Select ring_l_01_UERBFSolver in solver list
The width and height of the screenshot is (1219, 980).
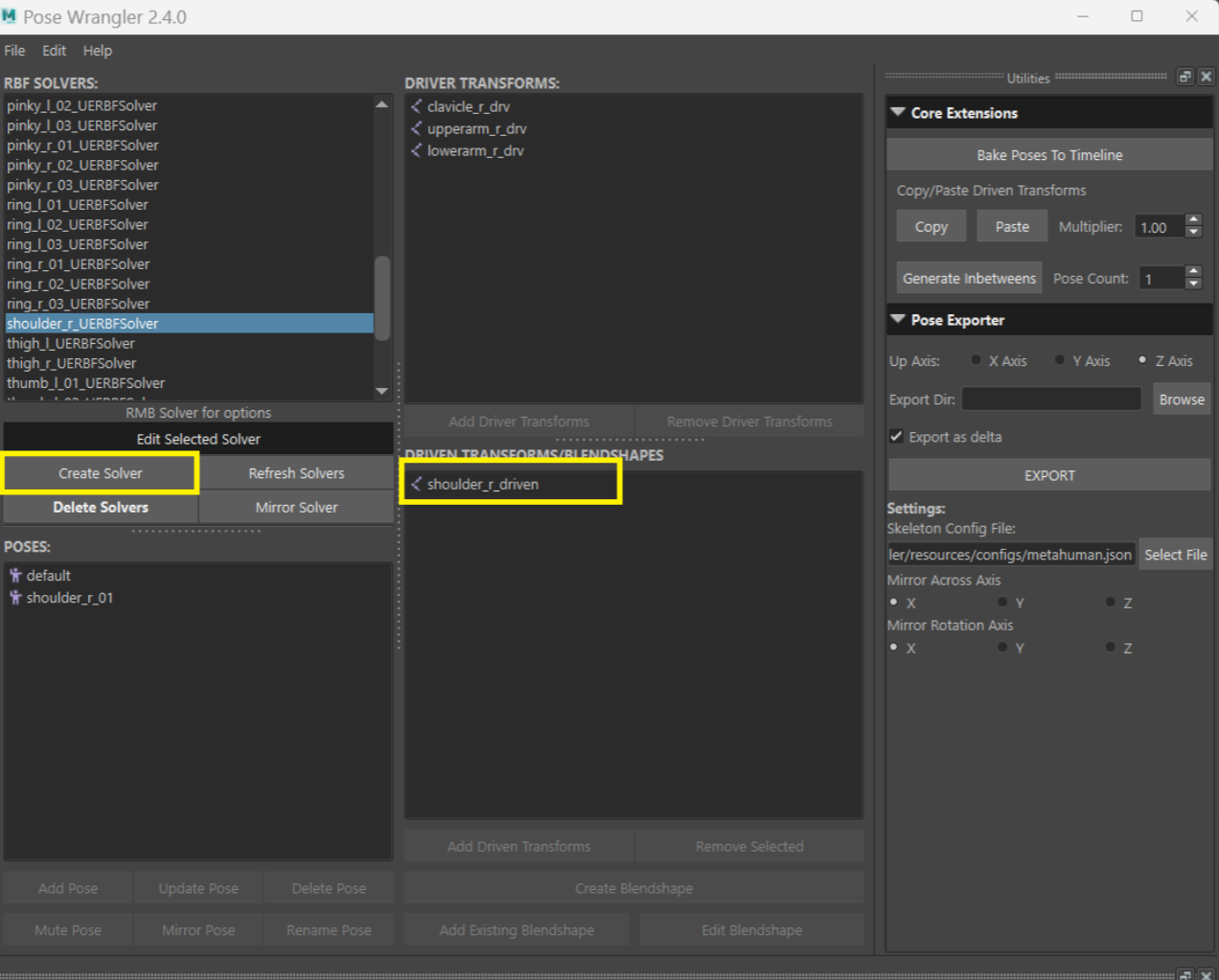189,205
